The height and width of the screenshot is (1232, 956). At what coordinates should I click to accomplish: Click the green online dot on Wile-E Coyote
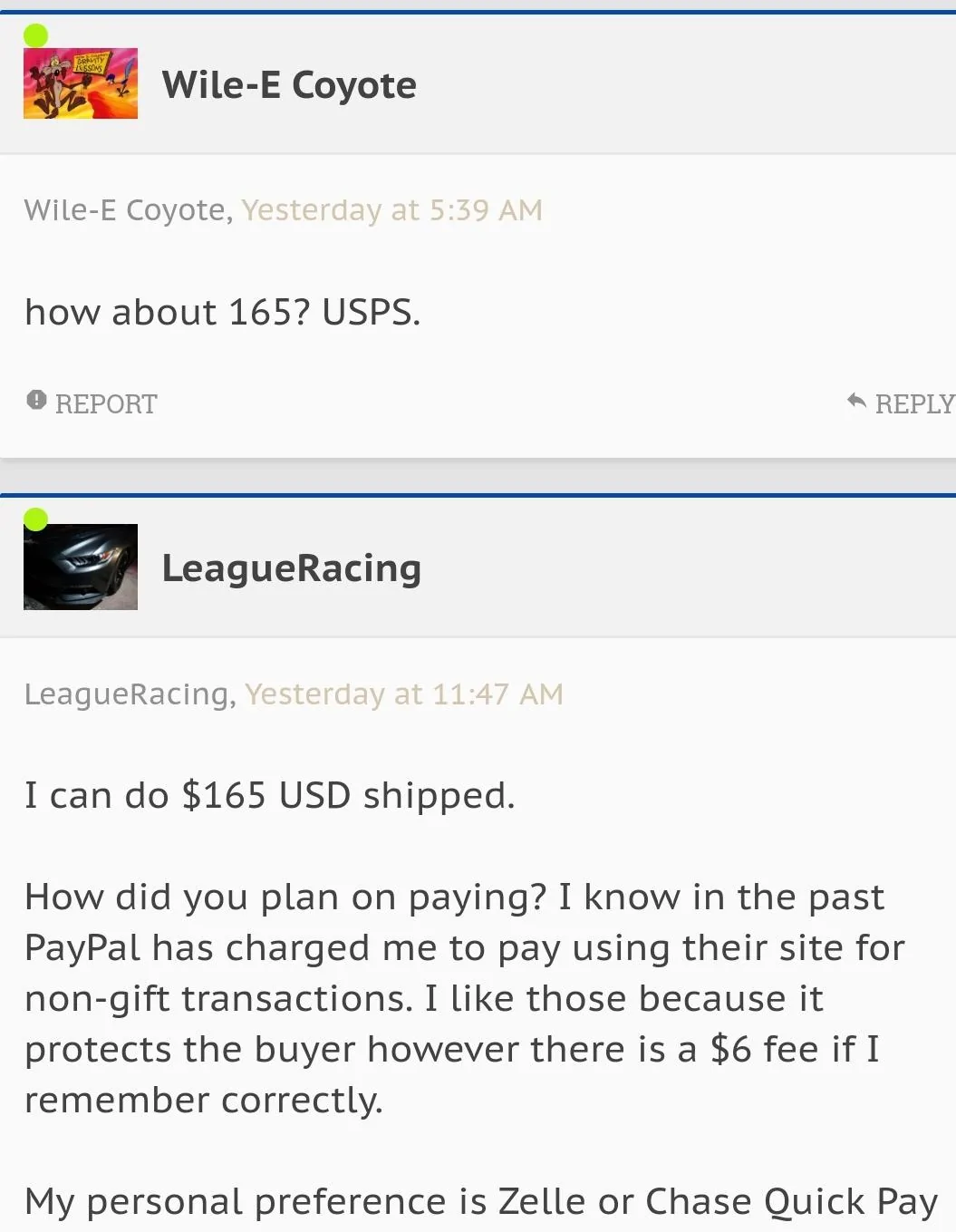(x=35, y=35)
